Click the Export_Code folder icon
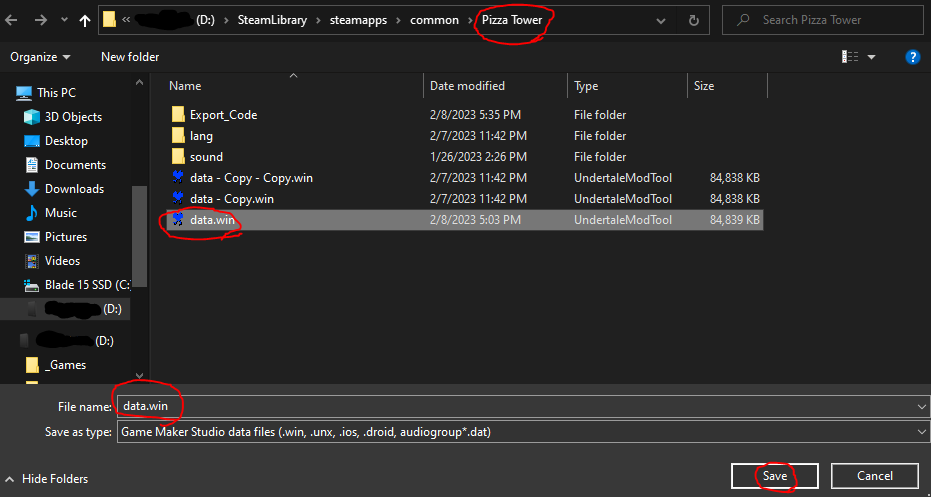The height and width of the screenshot is (497, 931). [178, 115]
